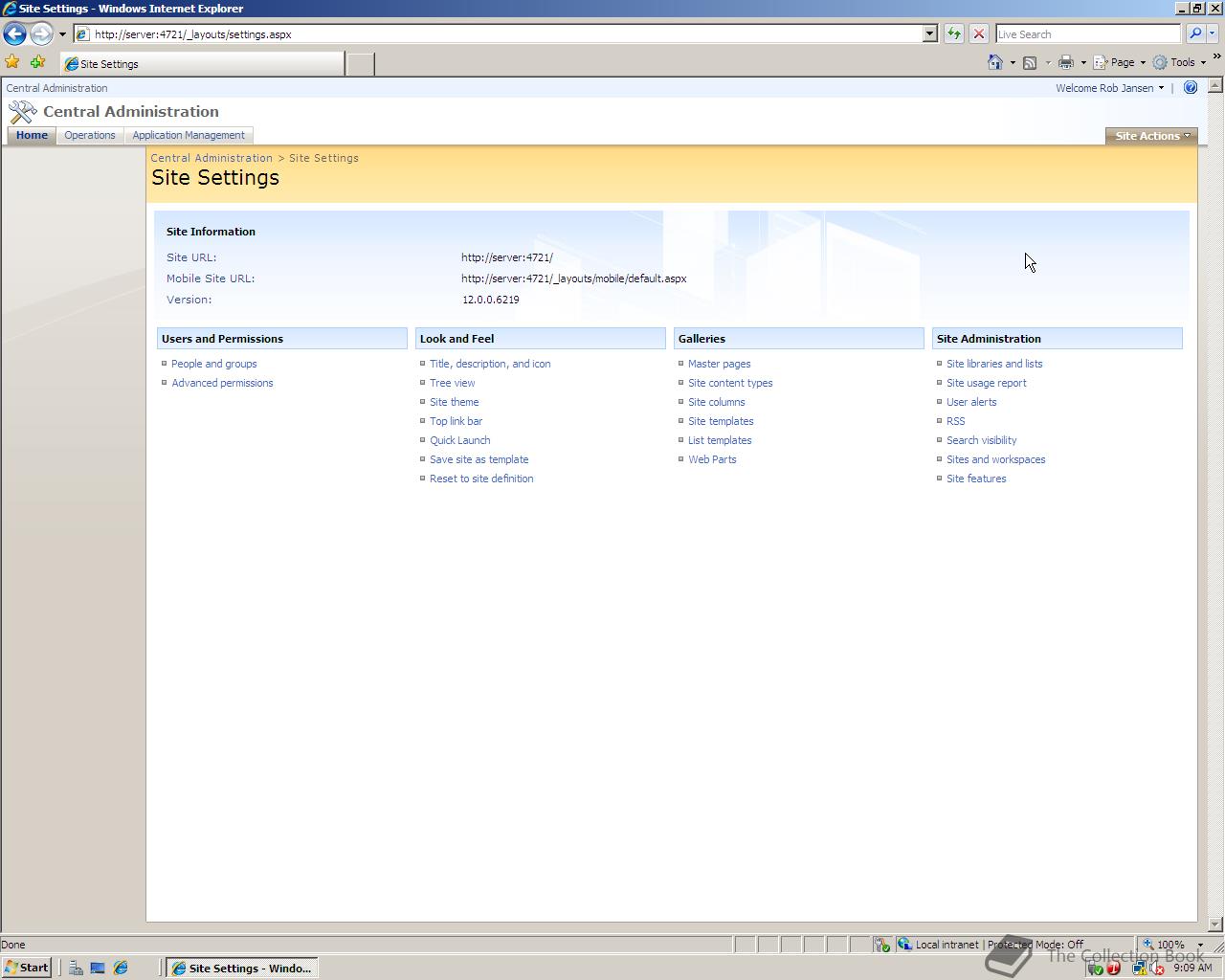Image resolution: width=1225 pixels, height=980 pixels.
Task: Open the Favorites Center star icon
Action: click(12, 62)
